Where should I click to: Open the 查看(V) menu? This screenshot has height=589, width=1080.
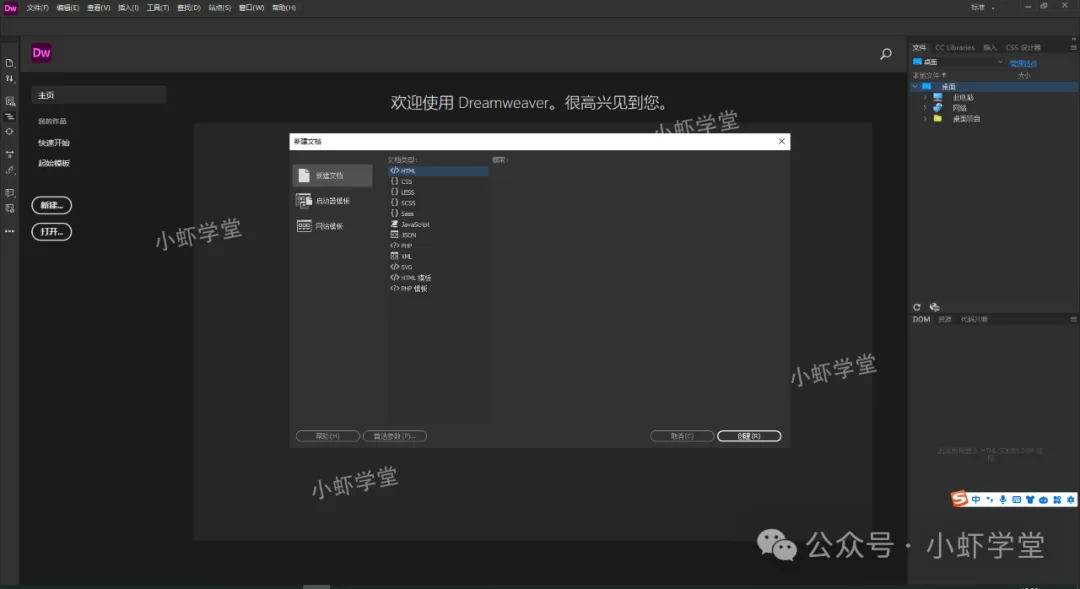[98, 8]
